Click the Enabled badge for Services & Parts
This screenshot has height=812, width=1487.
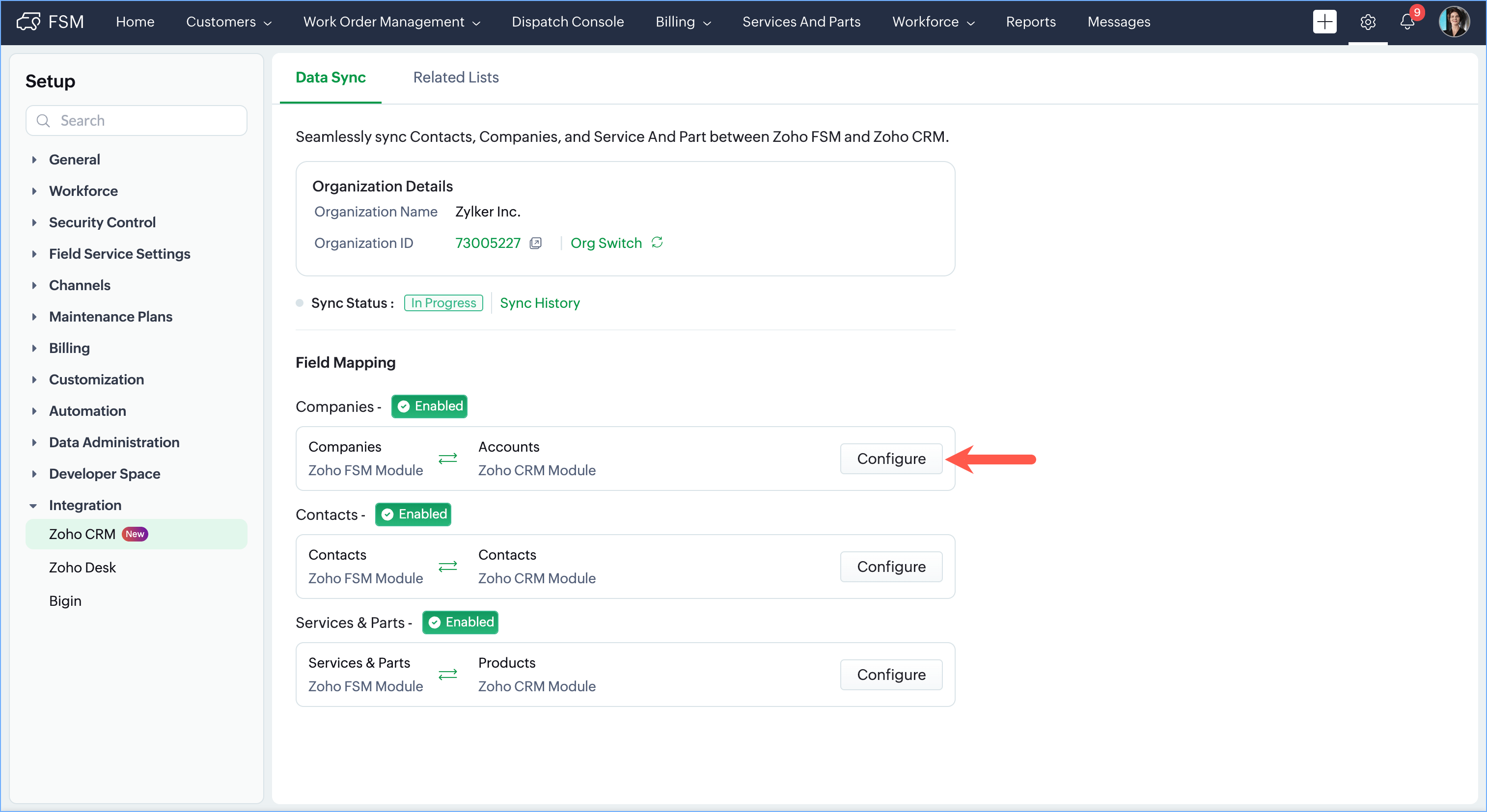(x=460, y=622)
